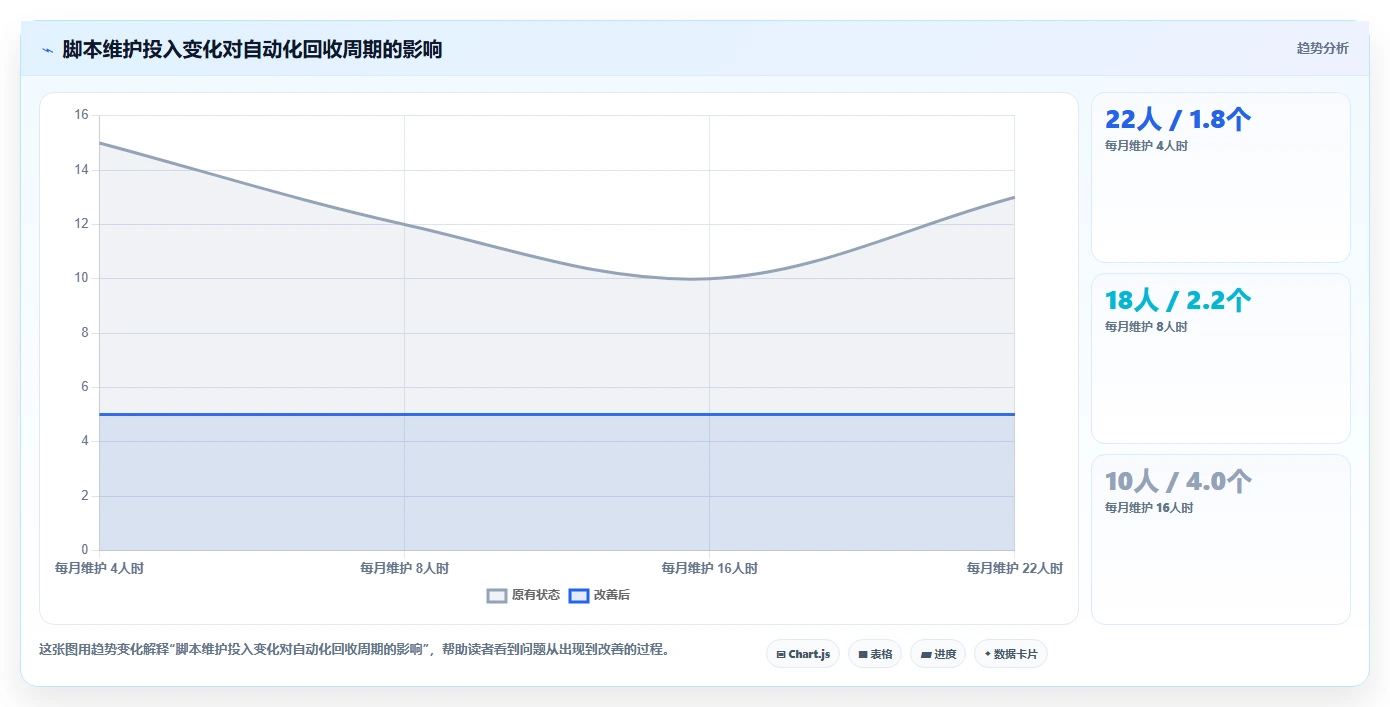
Task: Click the y-axis value 4
Action: point(85,441)
